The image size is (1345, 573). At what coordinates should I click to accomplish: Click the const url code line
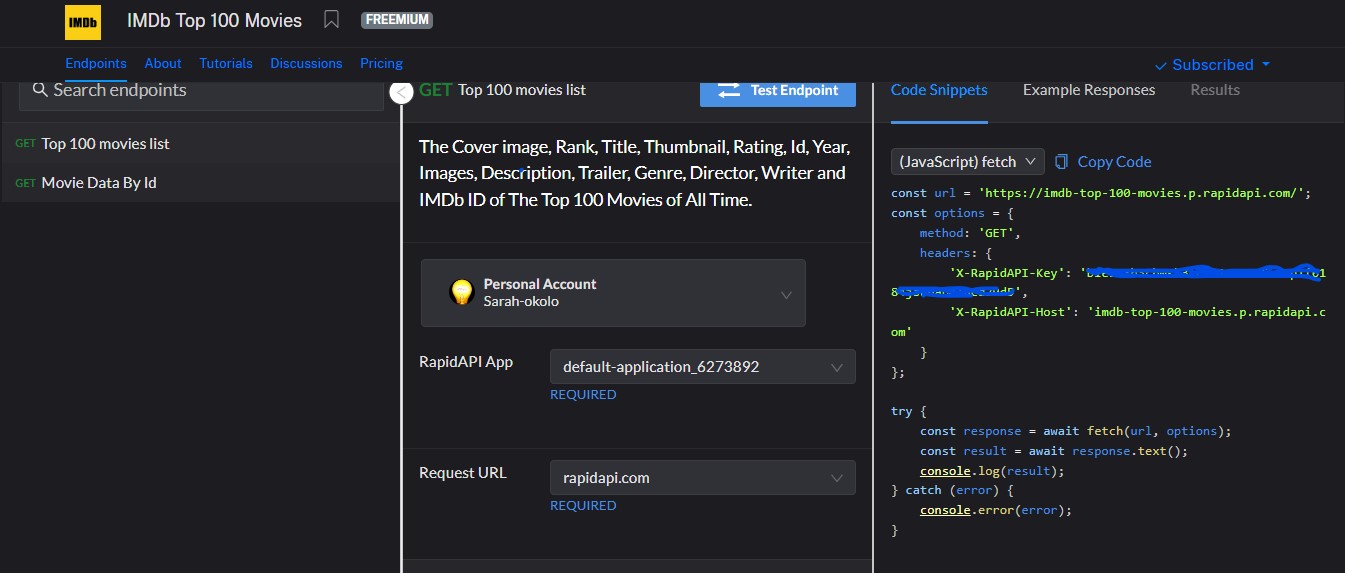tap(1101, 193)
